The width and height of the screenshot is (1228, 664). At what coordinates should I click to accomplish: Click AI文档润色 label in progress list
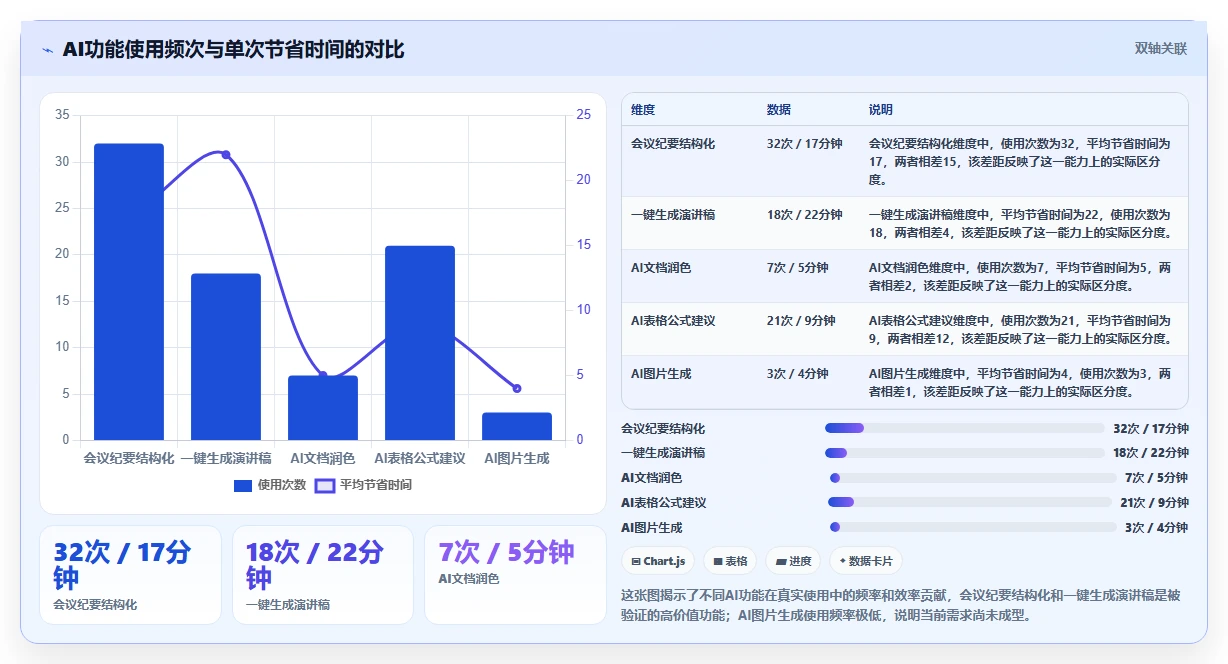click(x=652, y=478)
